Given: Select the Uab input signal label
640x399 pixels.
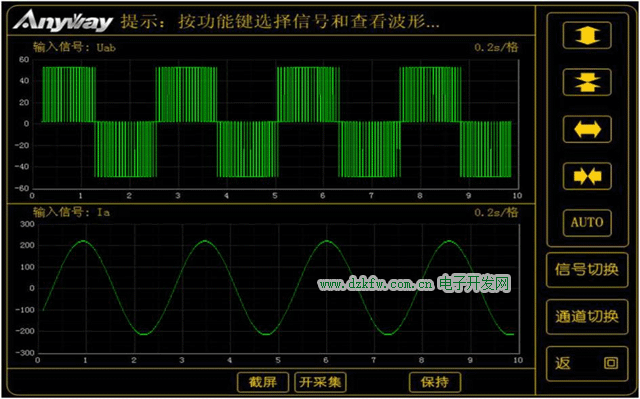Looking at the screenshot, I should point(74,47).
